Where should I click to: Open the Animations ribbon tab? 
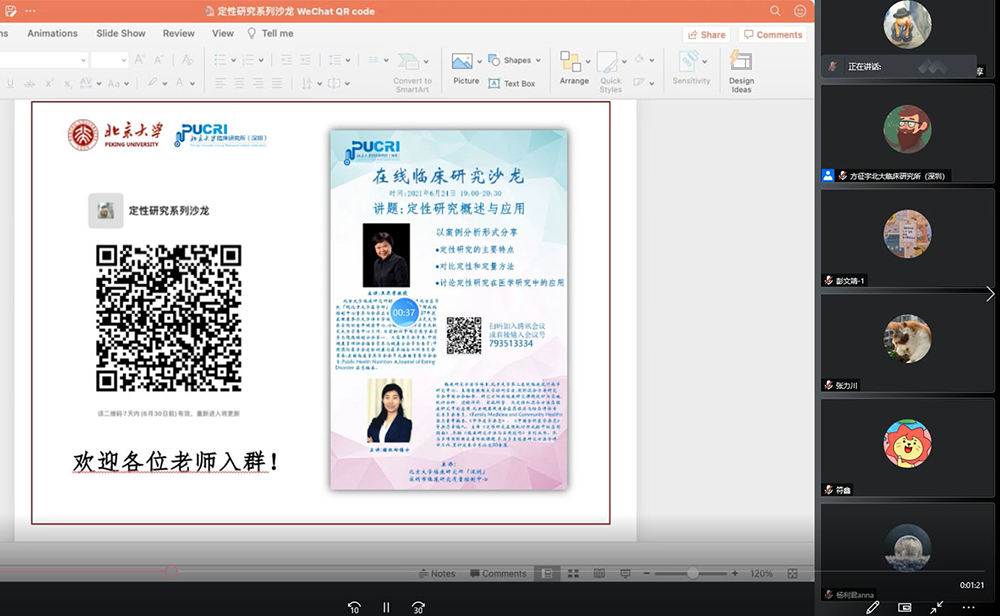(52, 33)
